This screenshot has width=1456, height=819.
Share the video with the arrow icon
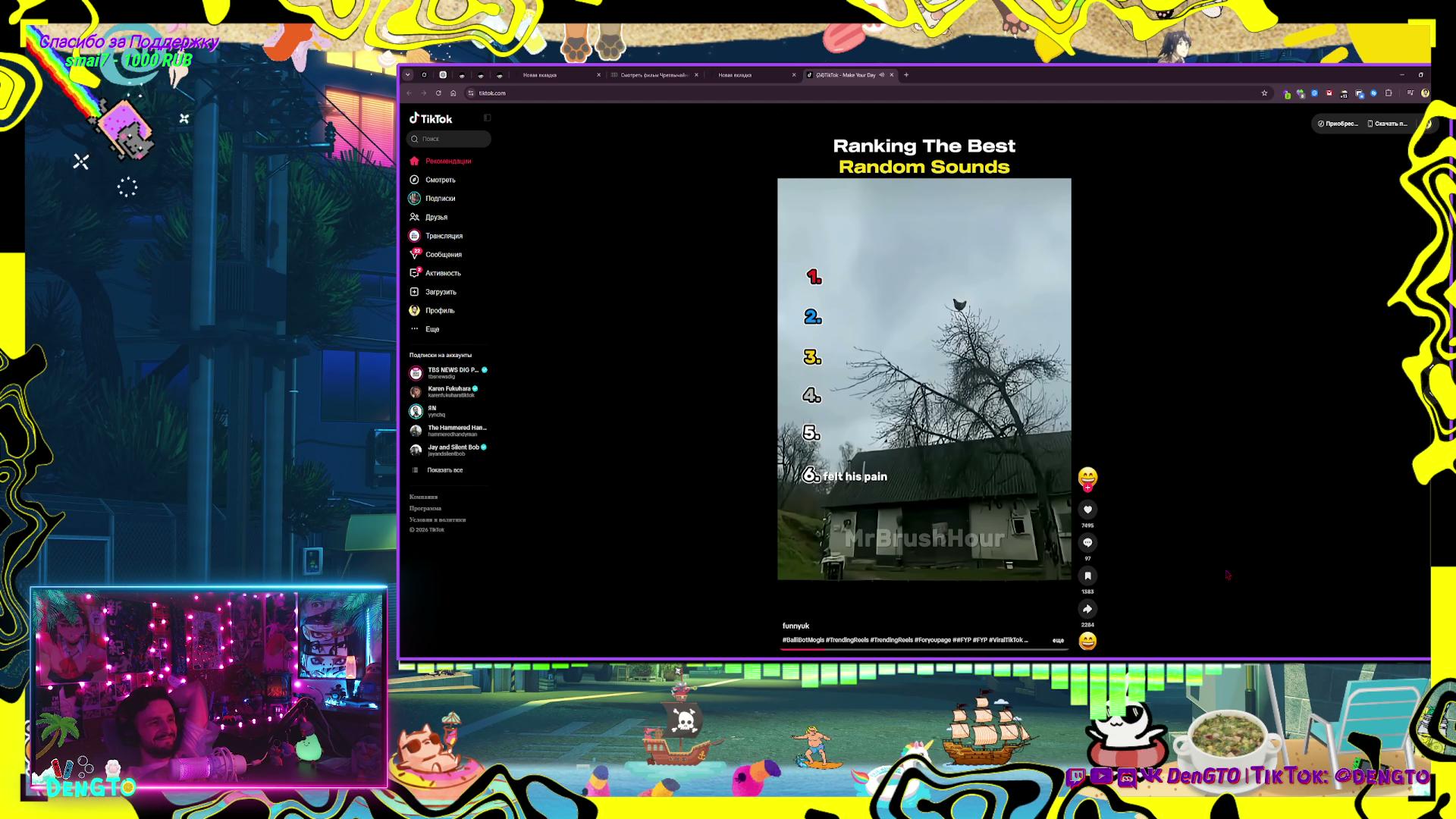1087,609
